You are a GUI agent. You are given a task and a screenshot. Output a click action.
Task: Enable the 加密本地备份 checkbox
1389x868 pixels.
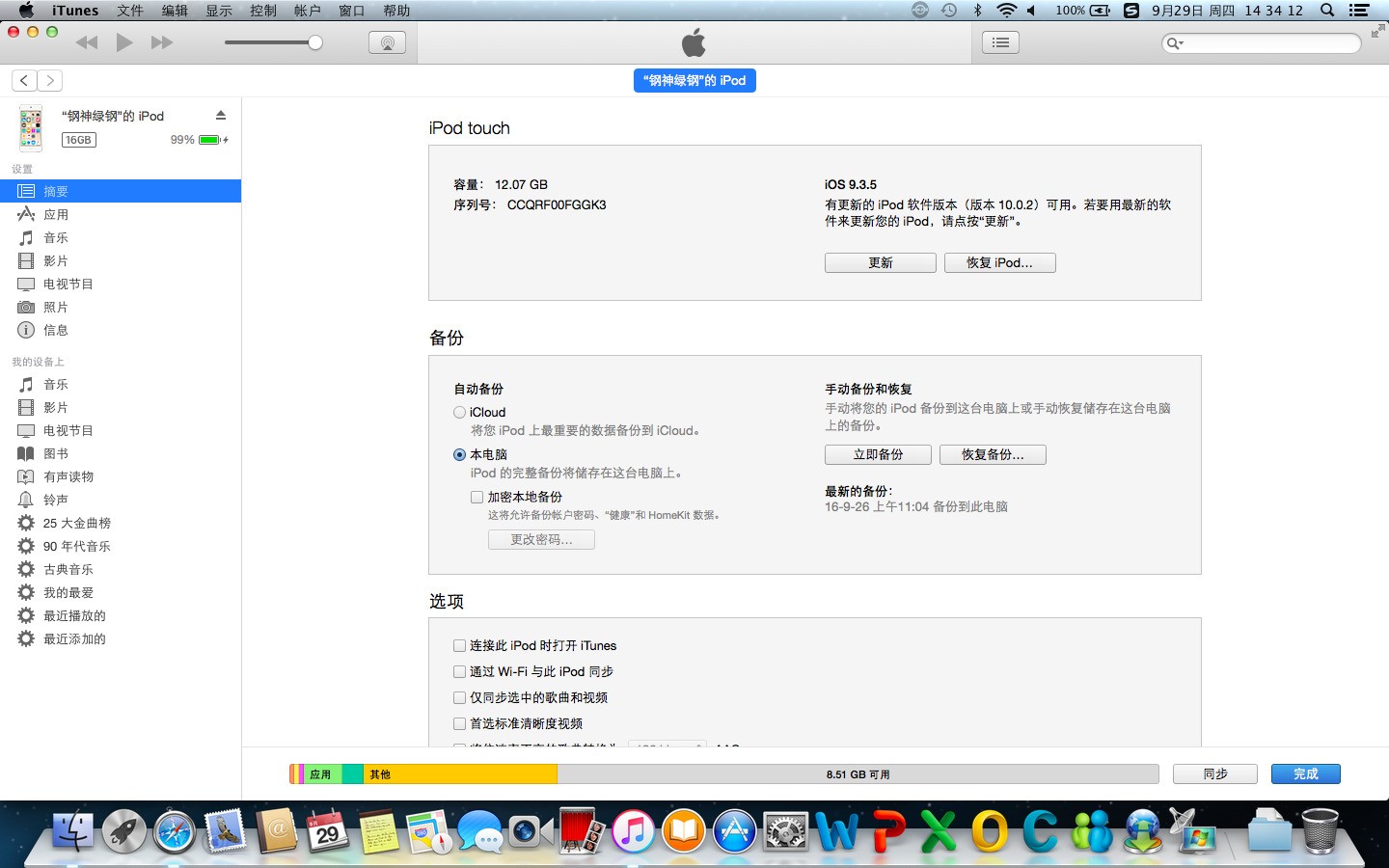[x=477, y=497]
